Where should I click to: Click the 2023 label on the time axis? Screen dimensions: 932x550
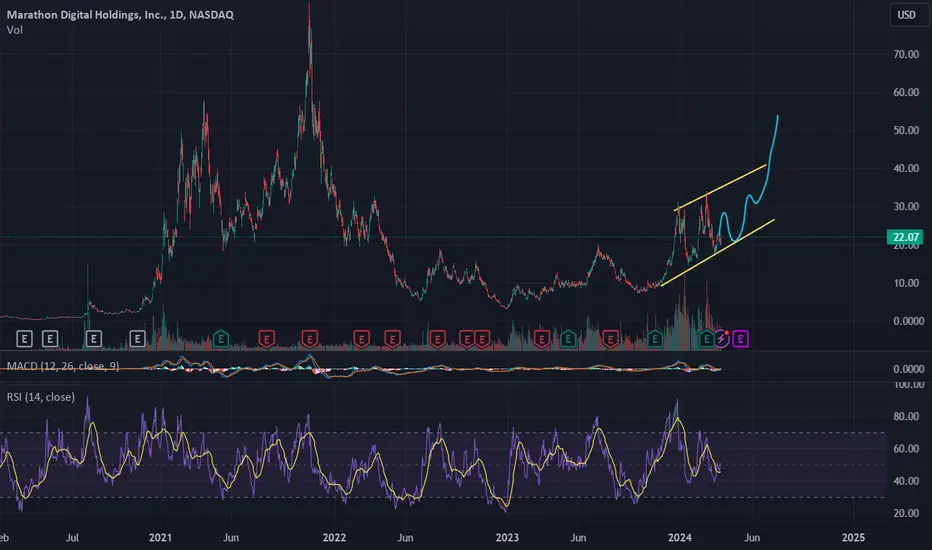point(507,538)
